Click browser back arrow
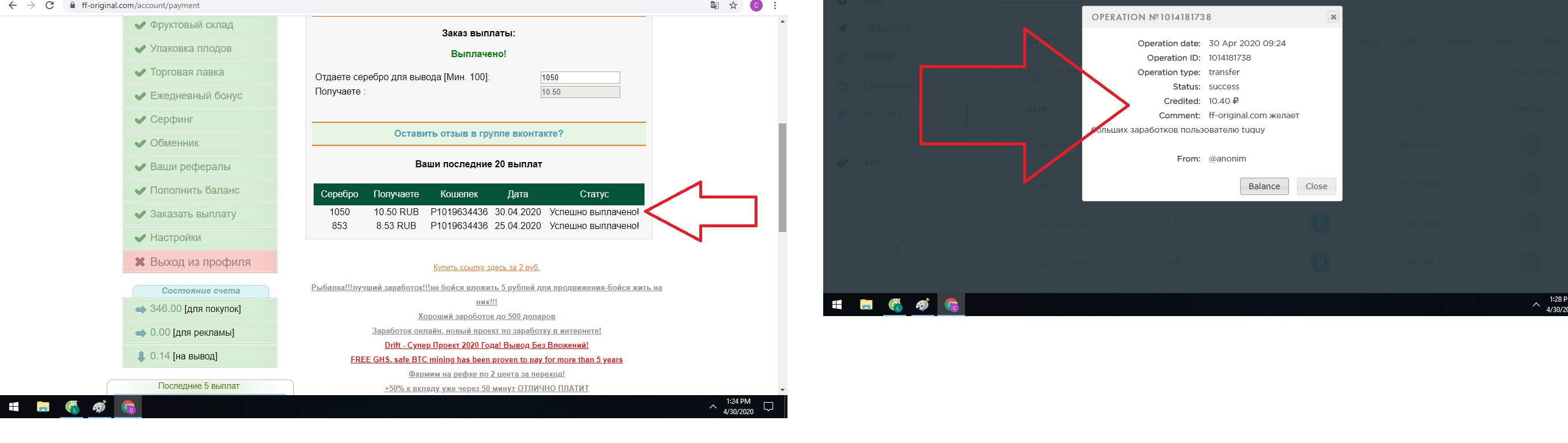This screenshot has width=1568, height=443. pyautogui.click(x=12, y=6)
